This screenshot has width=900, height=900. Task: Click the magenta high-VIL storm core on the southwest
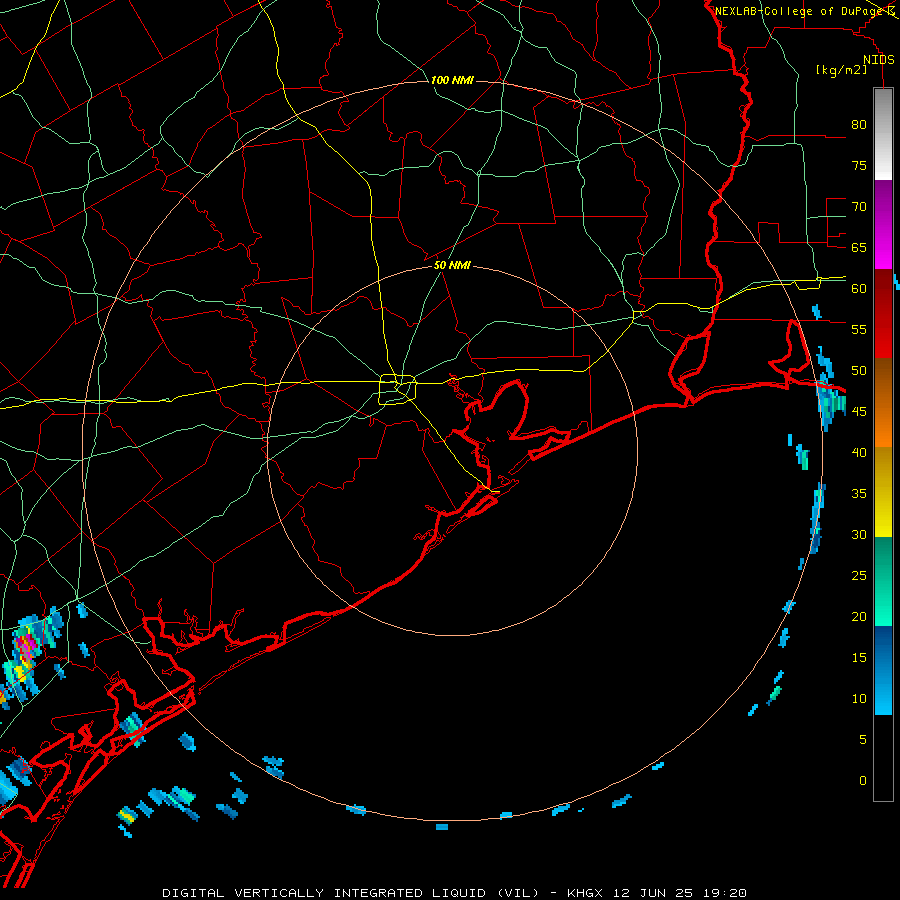tap(25, 647)
